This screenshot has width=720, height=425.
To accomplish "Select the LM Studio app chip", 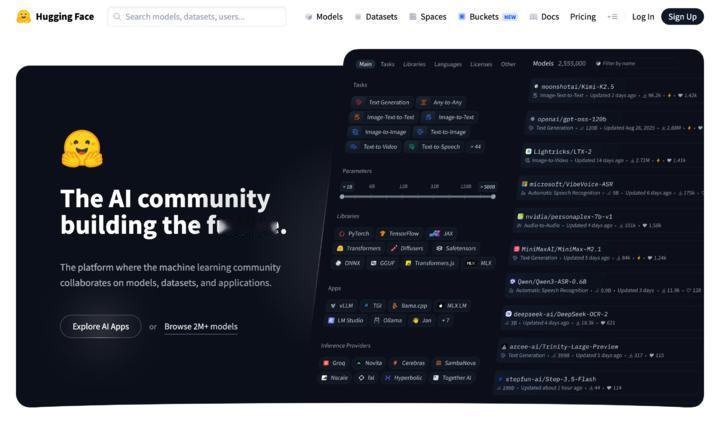I will pyautogui.click(x=345, y=320).
